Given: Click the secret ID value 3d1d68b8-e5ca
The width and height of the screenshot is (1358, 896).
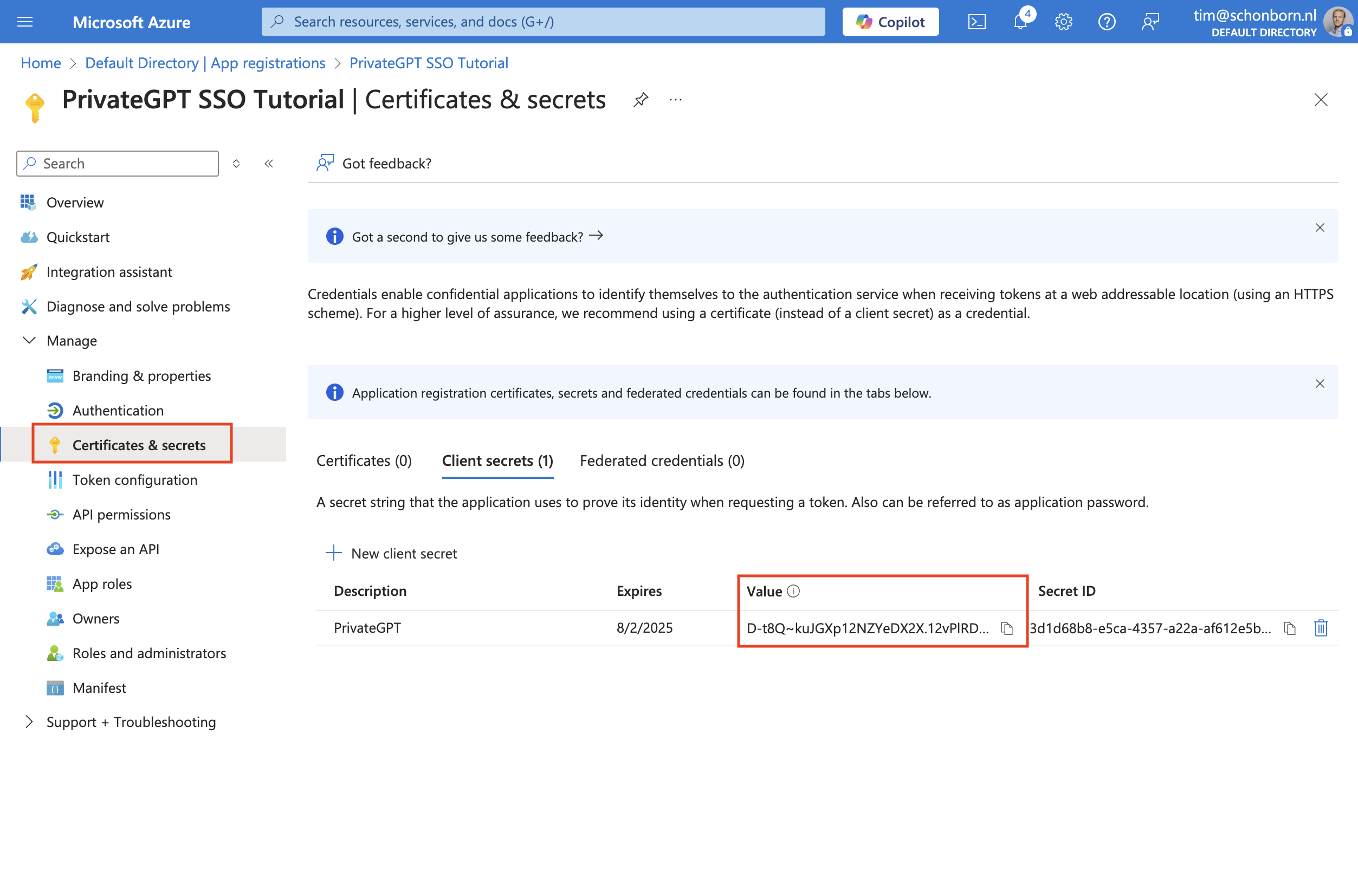Looking at the screenshot, I should pyautogui.click(x=1150, y=628).
